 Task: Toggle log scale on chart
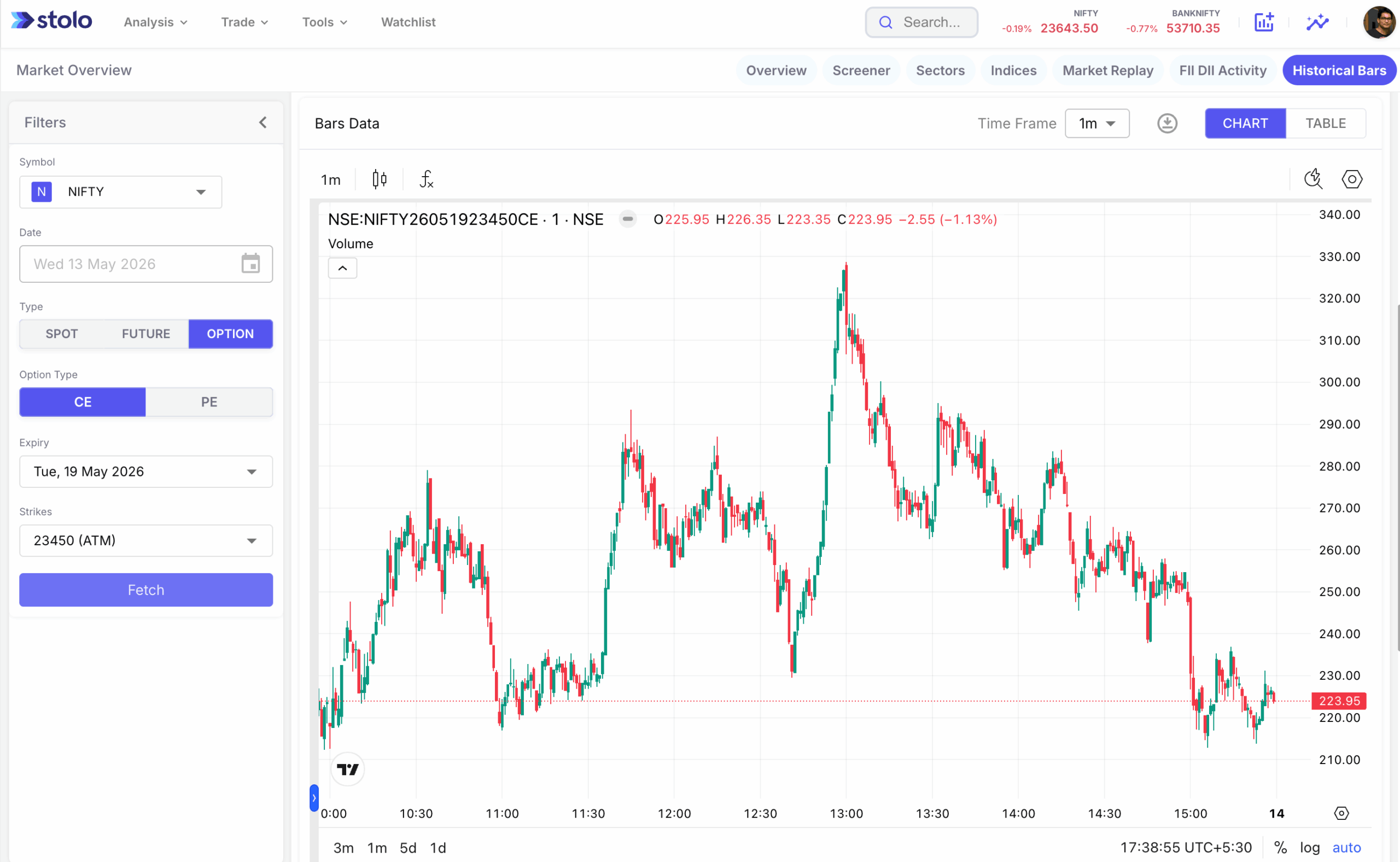pos(1309,847)
